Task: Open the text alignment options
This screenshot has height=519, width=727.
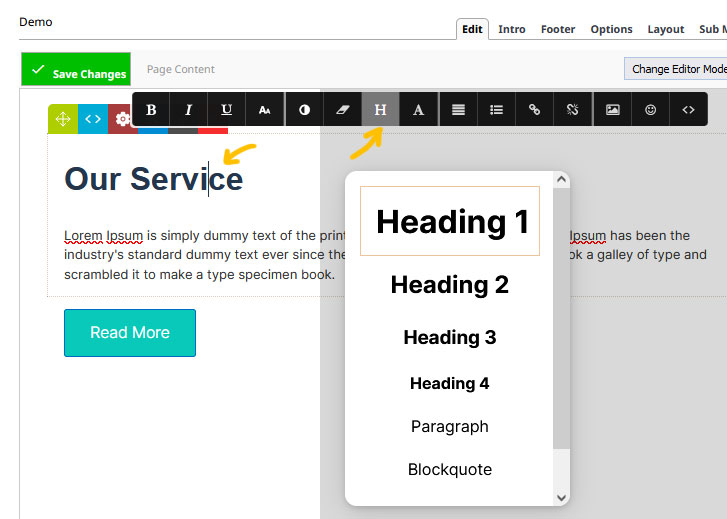Action: [x=458, y=110]
